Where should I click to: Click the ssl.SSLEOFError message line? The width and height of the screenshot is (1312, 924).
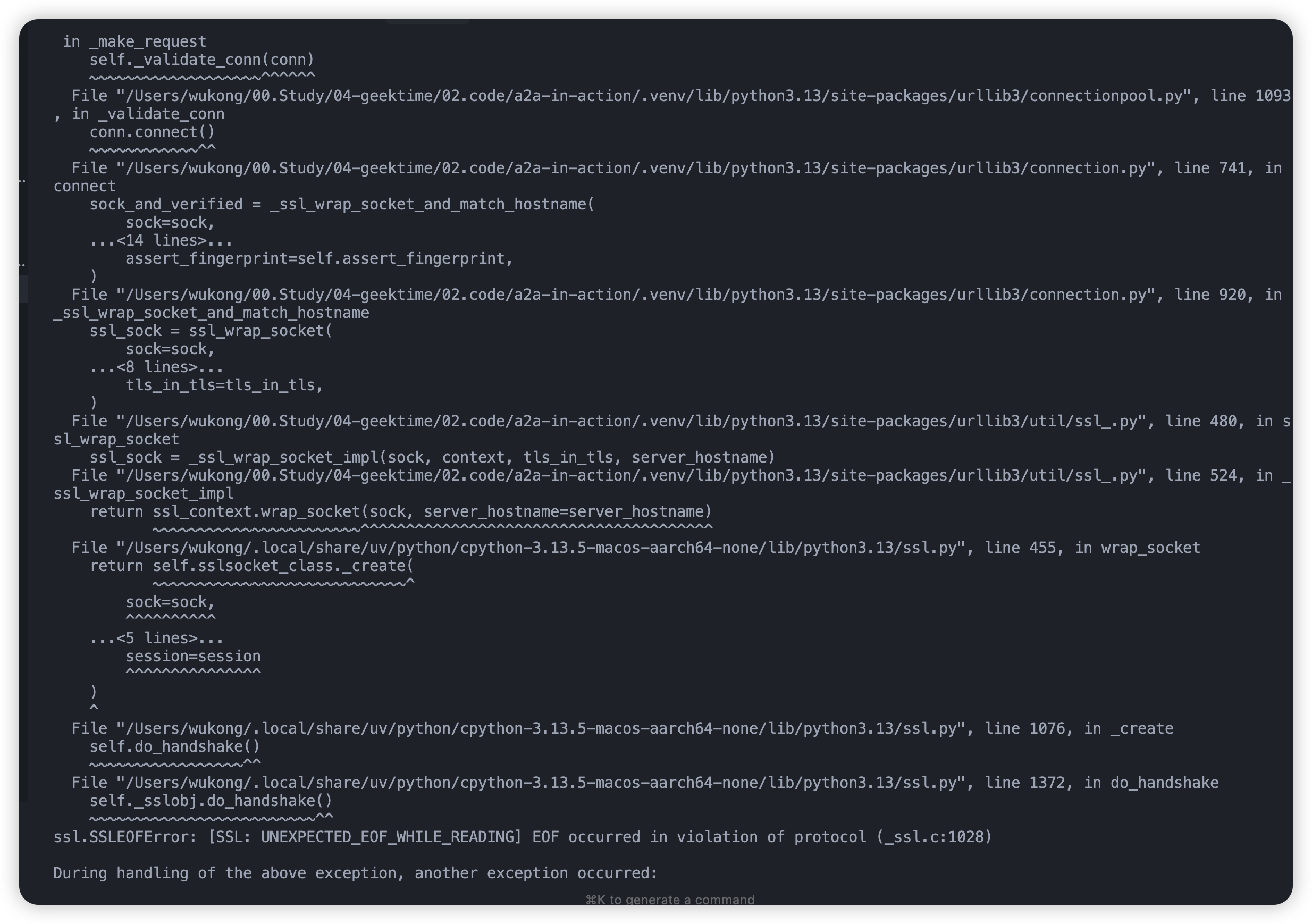[522, 837]
